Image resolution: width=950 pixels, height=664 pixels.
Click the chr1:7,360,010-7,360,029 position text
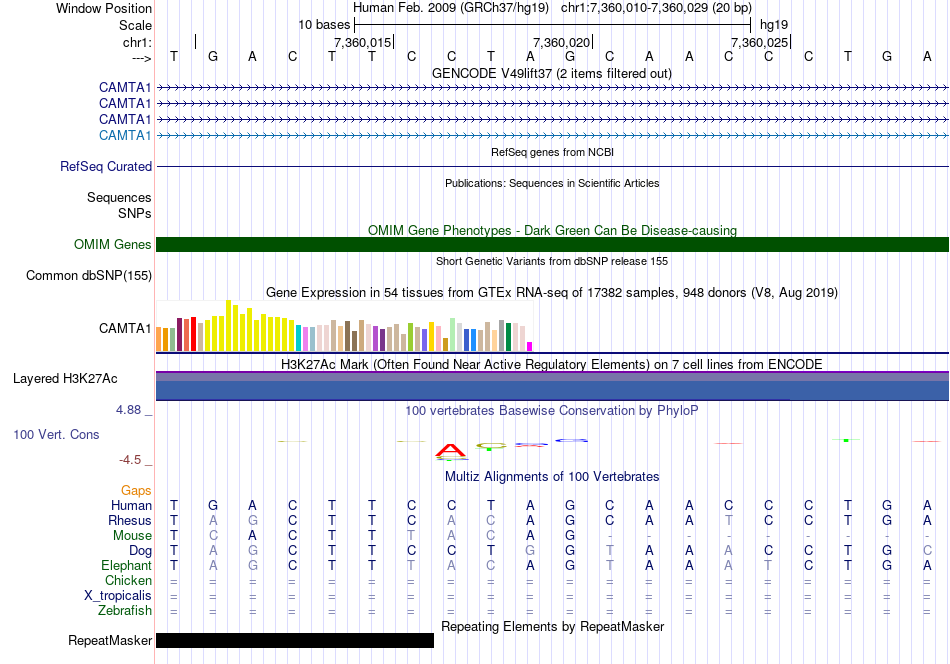656,8
